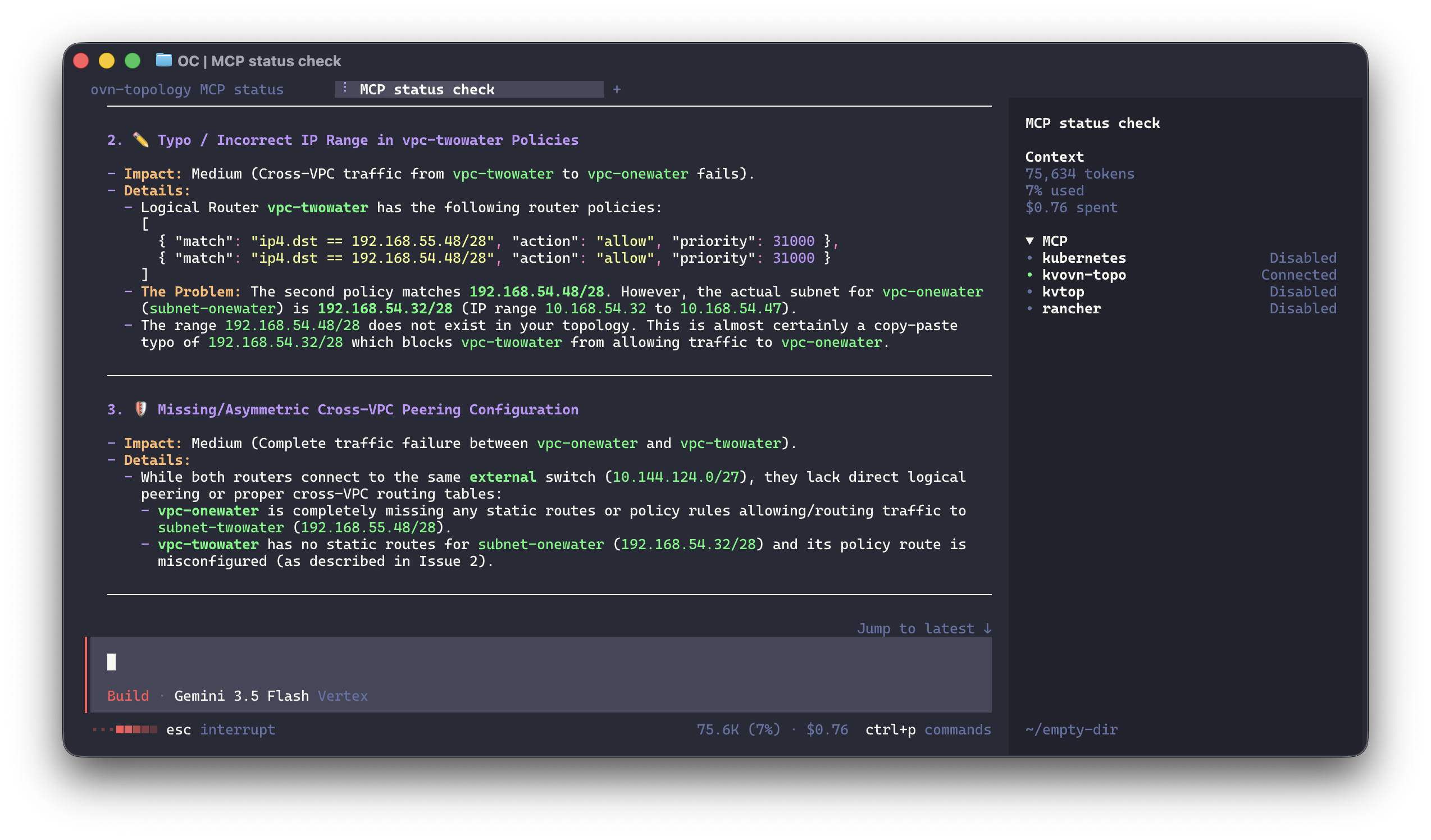1431x840 pixels.
Task: Toggle the rancher MCP server
Action: (1181, 309)
